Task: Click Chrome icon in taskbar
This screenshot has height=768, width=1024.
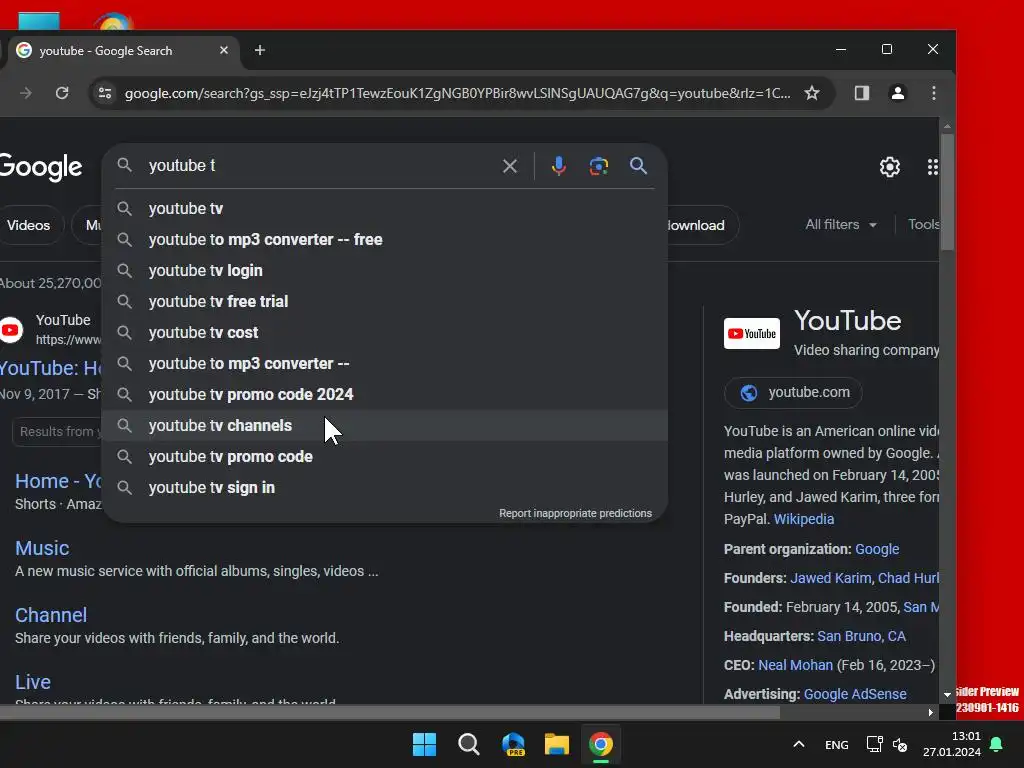Action: coord(601,744)
